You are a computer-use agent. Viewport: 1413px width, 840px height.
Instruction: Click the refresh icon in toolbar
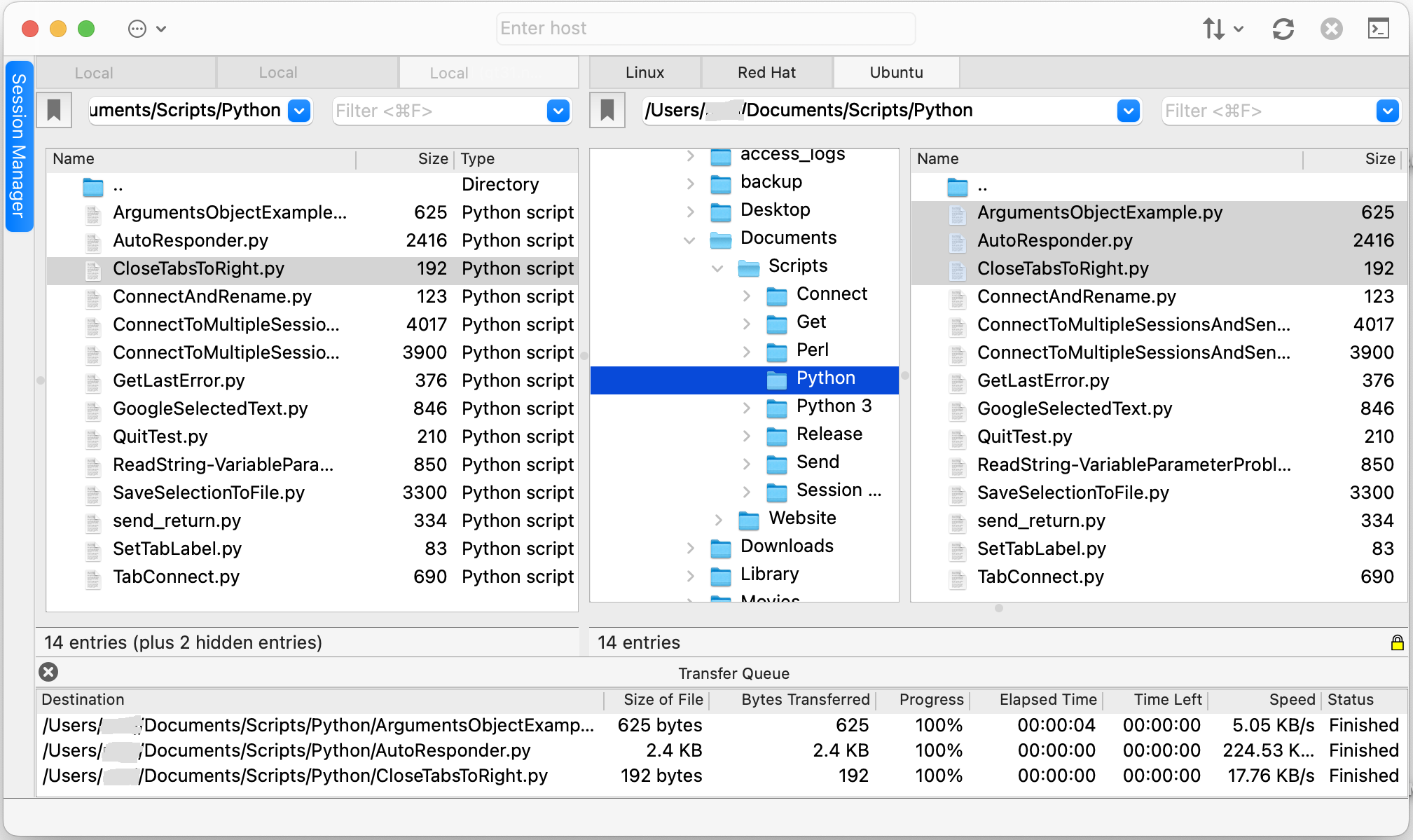point(1283,29)
